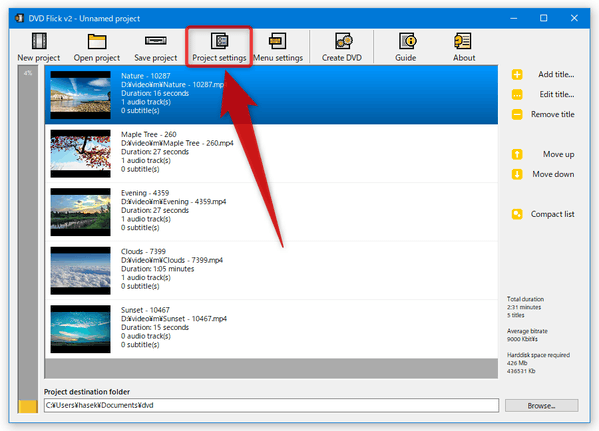This screenshot has width=599, height=431.
Task: Select the Nature - 10287 thumbnail
Action: click(81, 95)
